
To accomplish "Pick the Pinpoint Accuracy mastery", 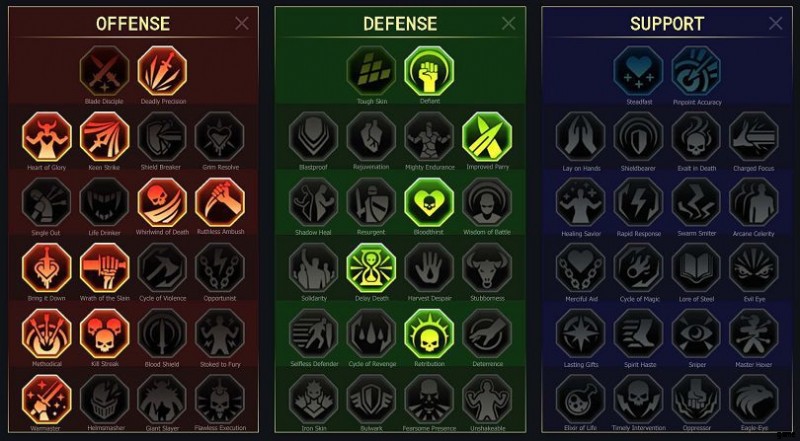I will tap(696, 71).
